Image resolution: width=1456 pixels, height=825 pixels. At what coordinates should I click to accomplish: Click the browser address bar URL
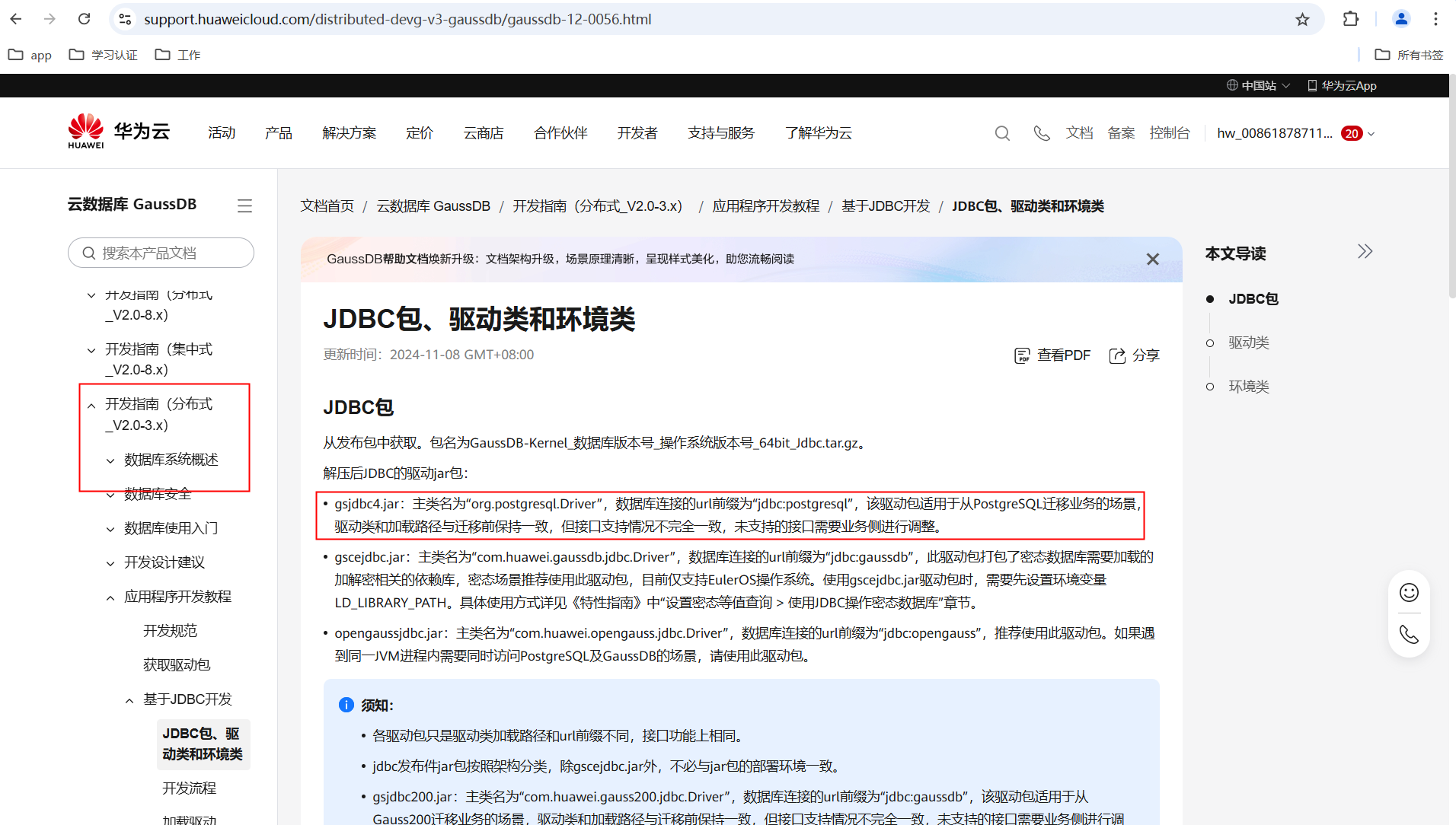tap(398, 19)
